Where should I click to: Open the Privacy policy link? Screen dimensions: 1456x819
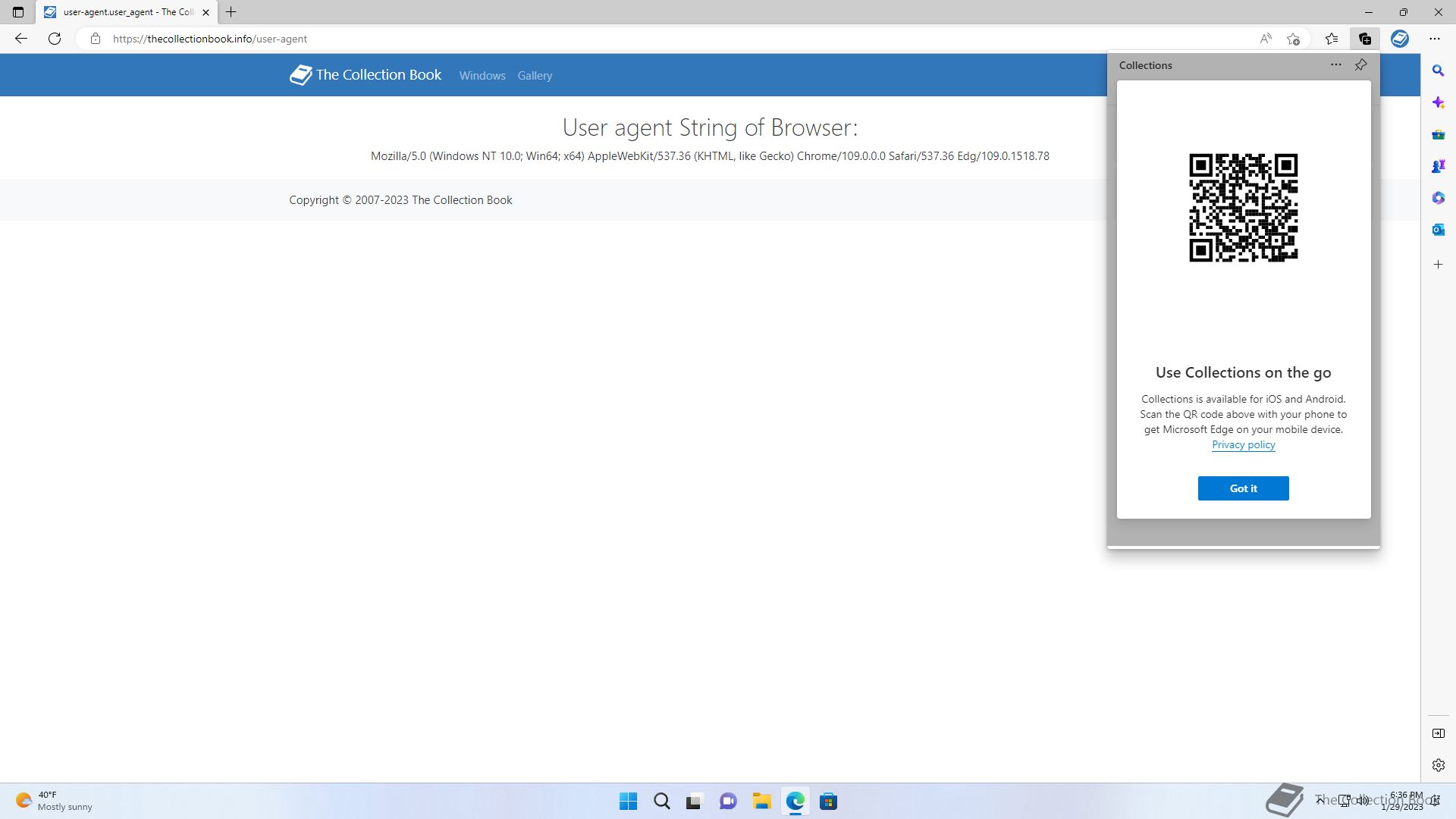click(1243, 445)
